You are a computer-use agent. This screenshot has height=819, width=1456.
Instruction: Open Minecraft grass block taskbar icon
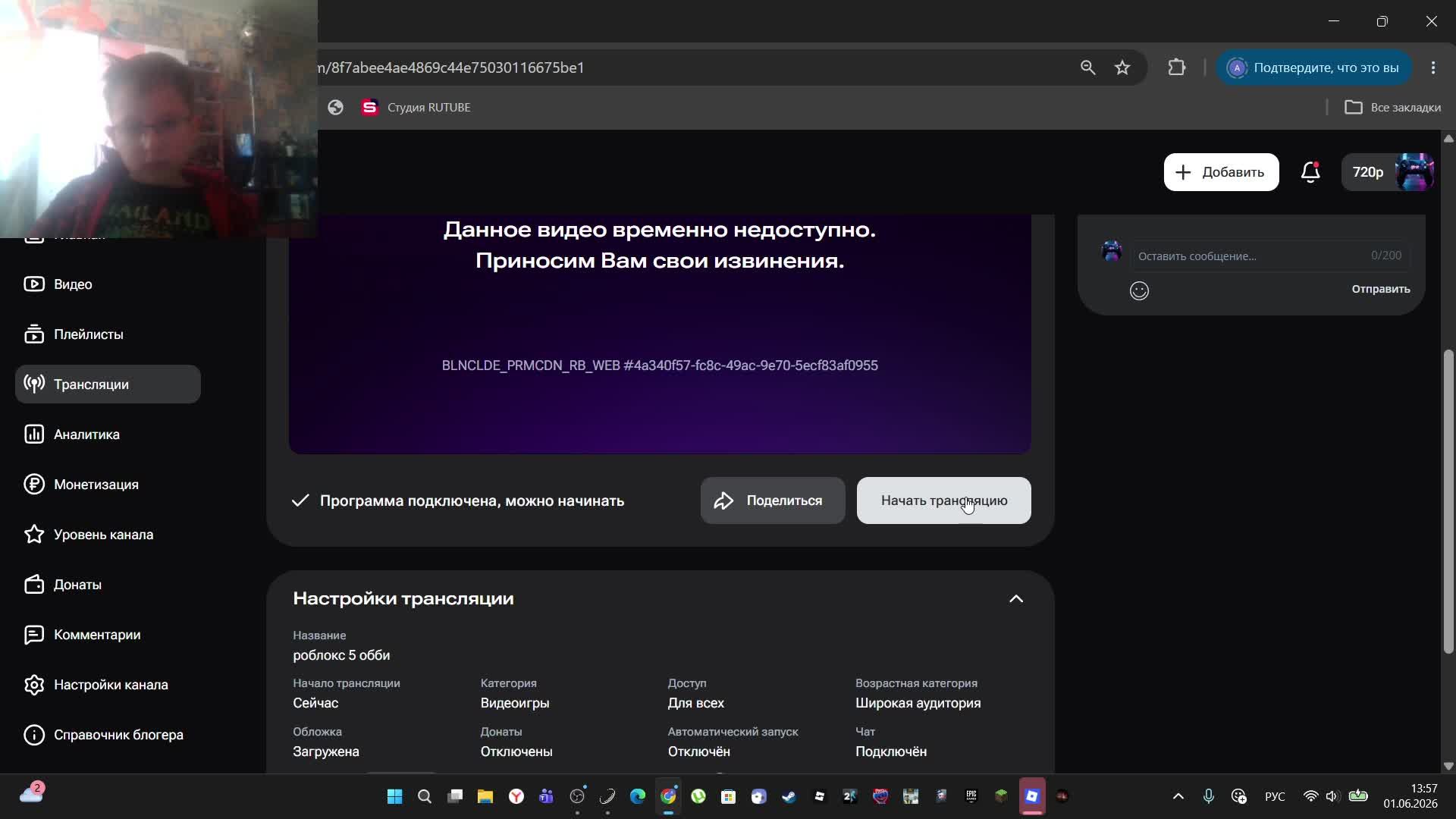[1001, 796]
